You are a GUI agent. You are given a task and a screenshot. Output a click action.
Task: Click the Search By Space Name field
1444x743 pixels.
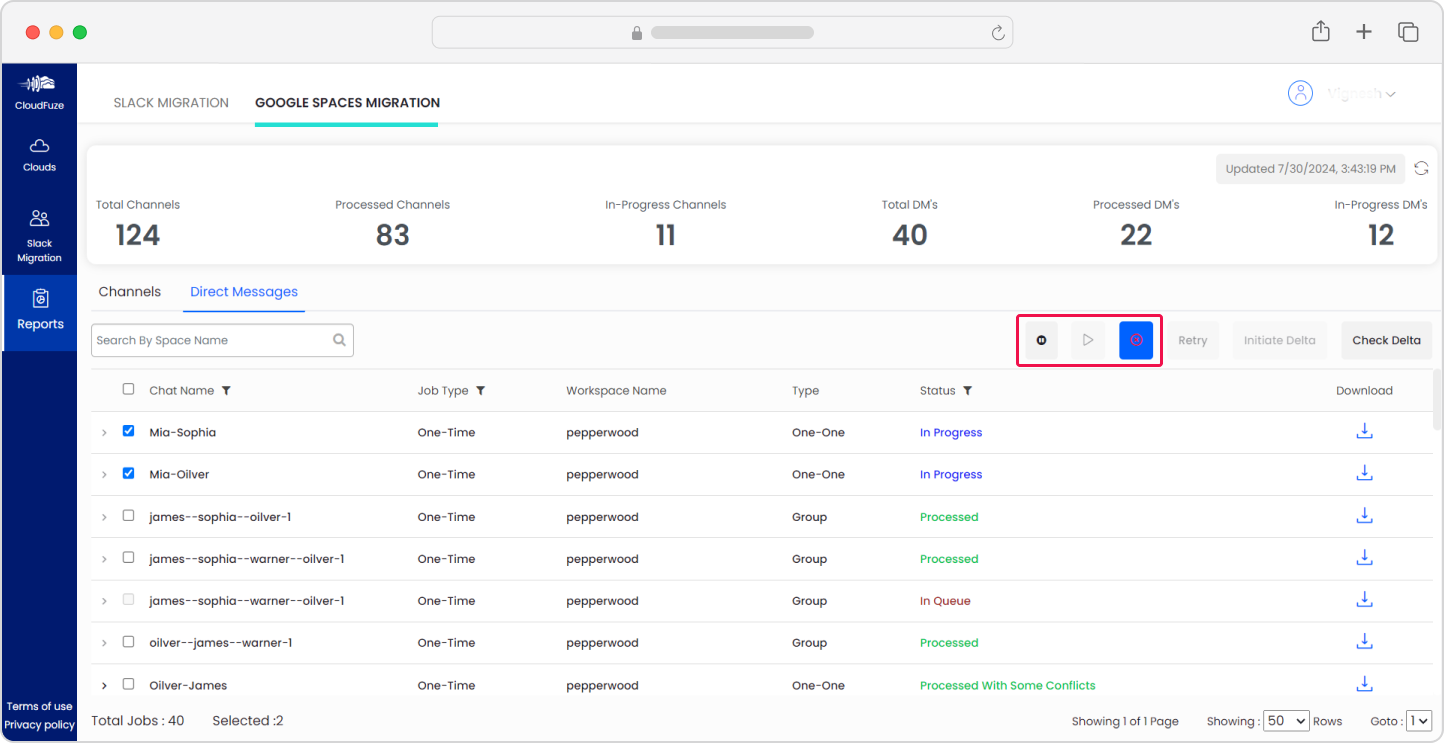tap(210, 340)
